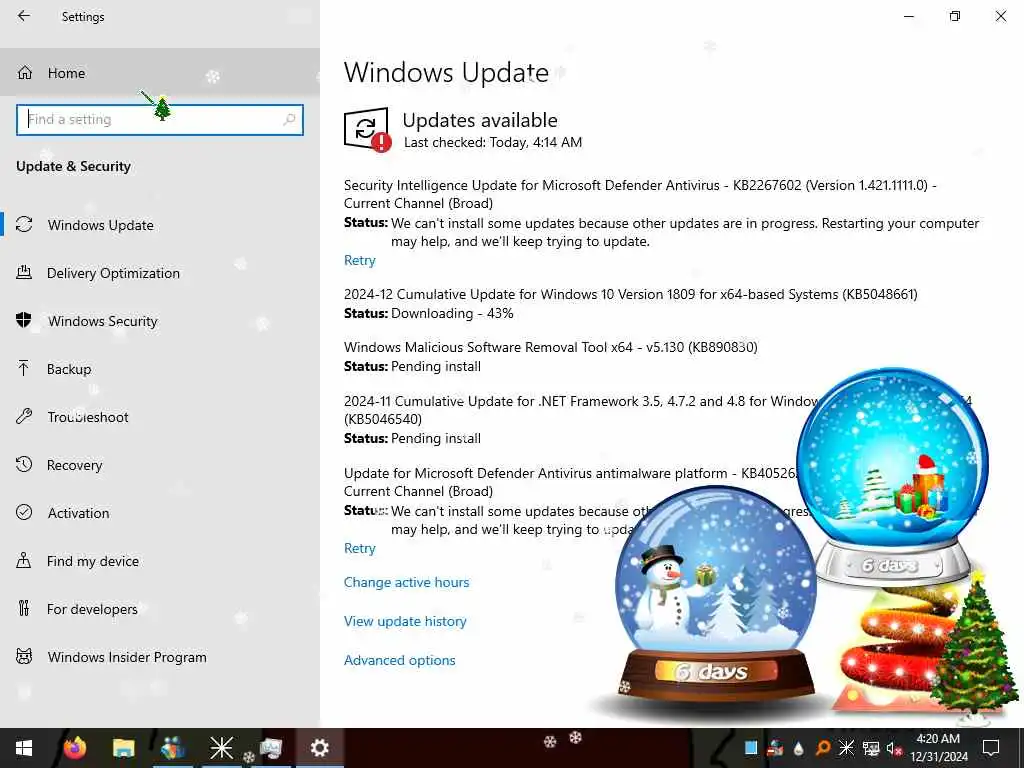The height and width of the screenshot is (768, 1024).
Task: Click the Home house icon
Action: click(x=25, y=72)
